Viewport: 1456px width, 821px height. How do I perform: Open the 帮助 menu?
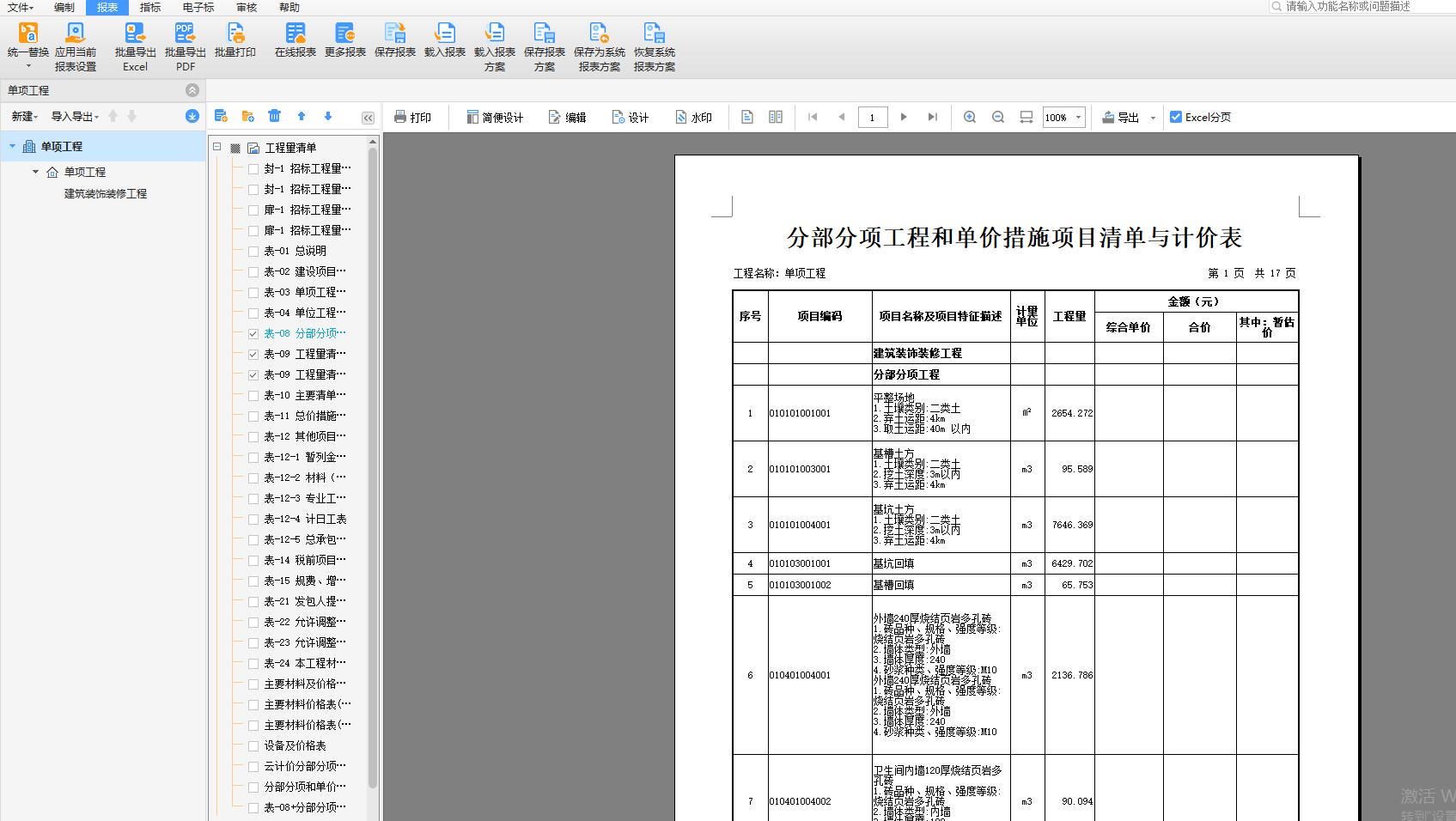(289, 7)
